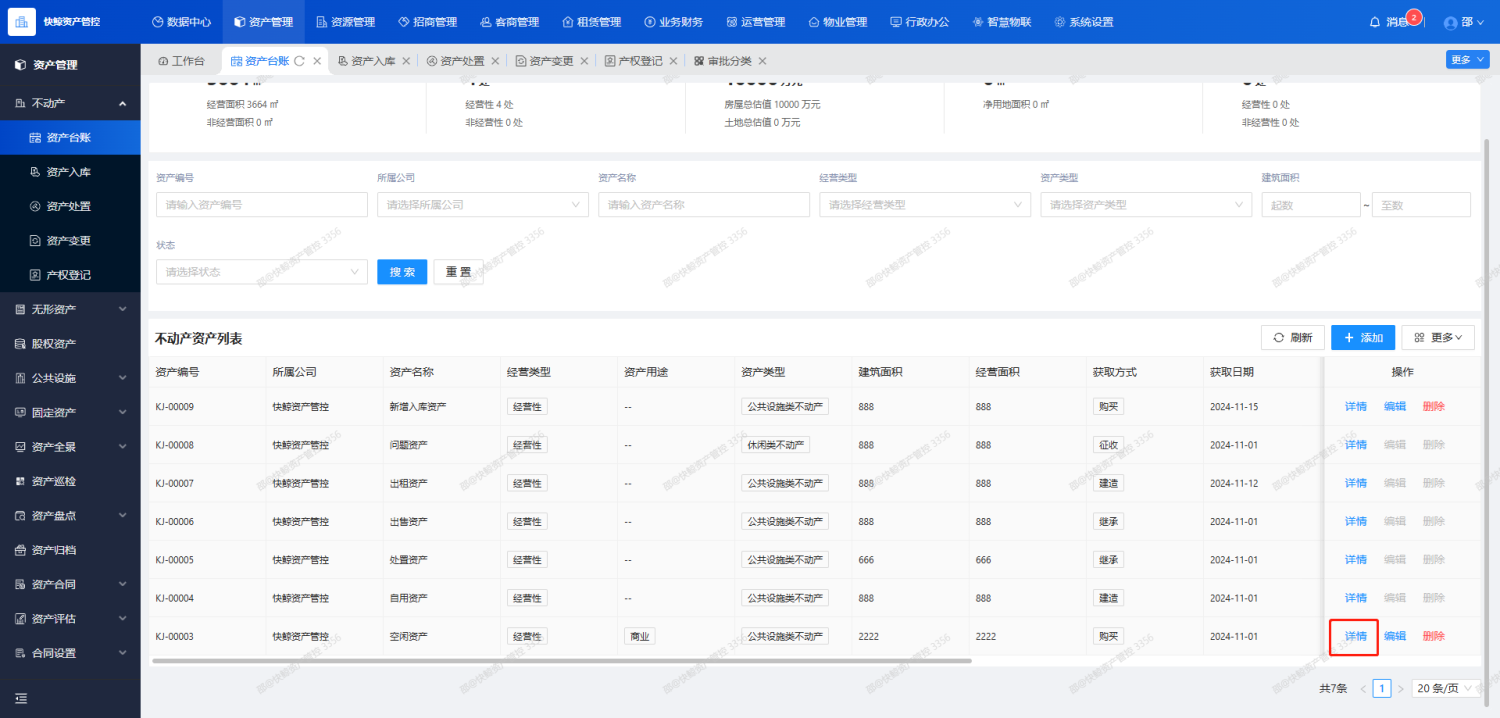
Task: Expand the 固定资产 sidebar group
Action: click(70, 412)
